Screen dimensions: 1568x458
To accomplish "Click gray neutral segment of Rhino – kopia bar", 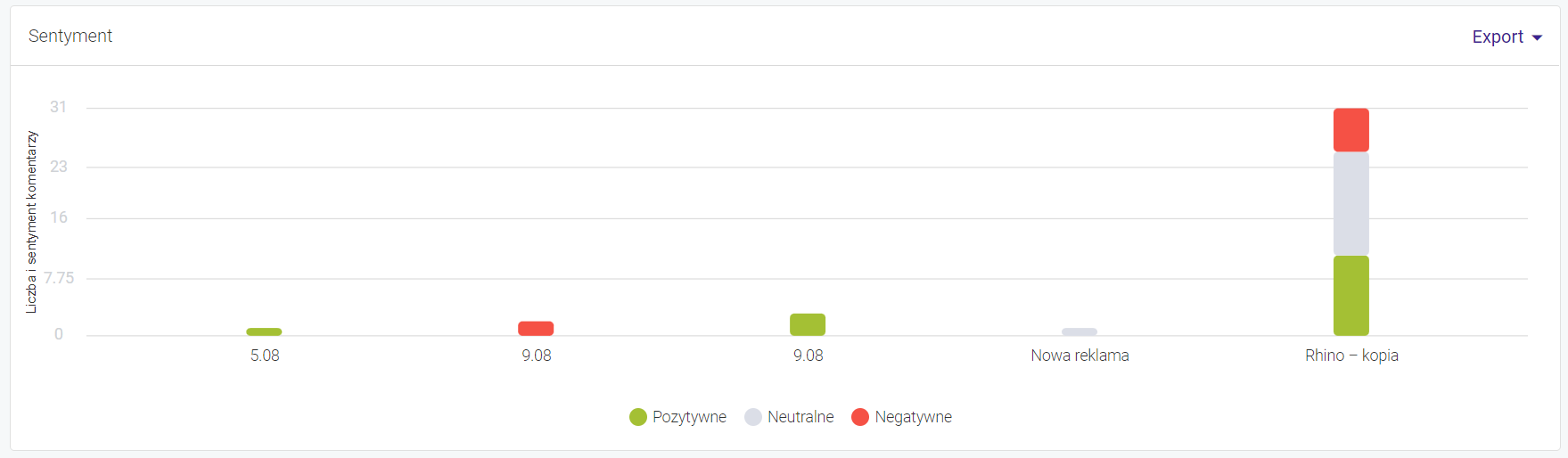I will tap(1351, 203).
